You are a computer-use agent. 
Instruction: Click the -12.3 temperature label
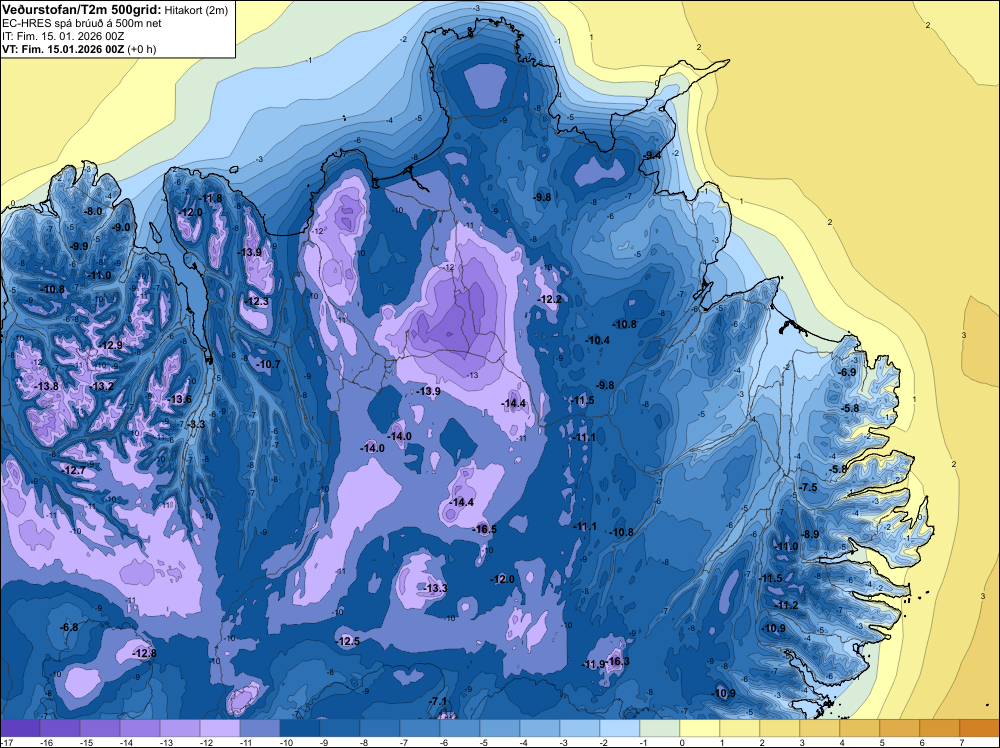[257, 302]
